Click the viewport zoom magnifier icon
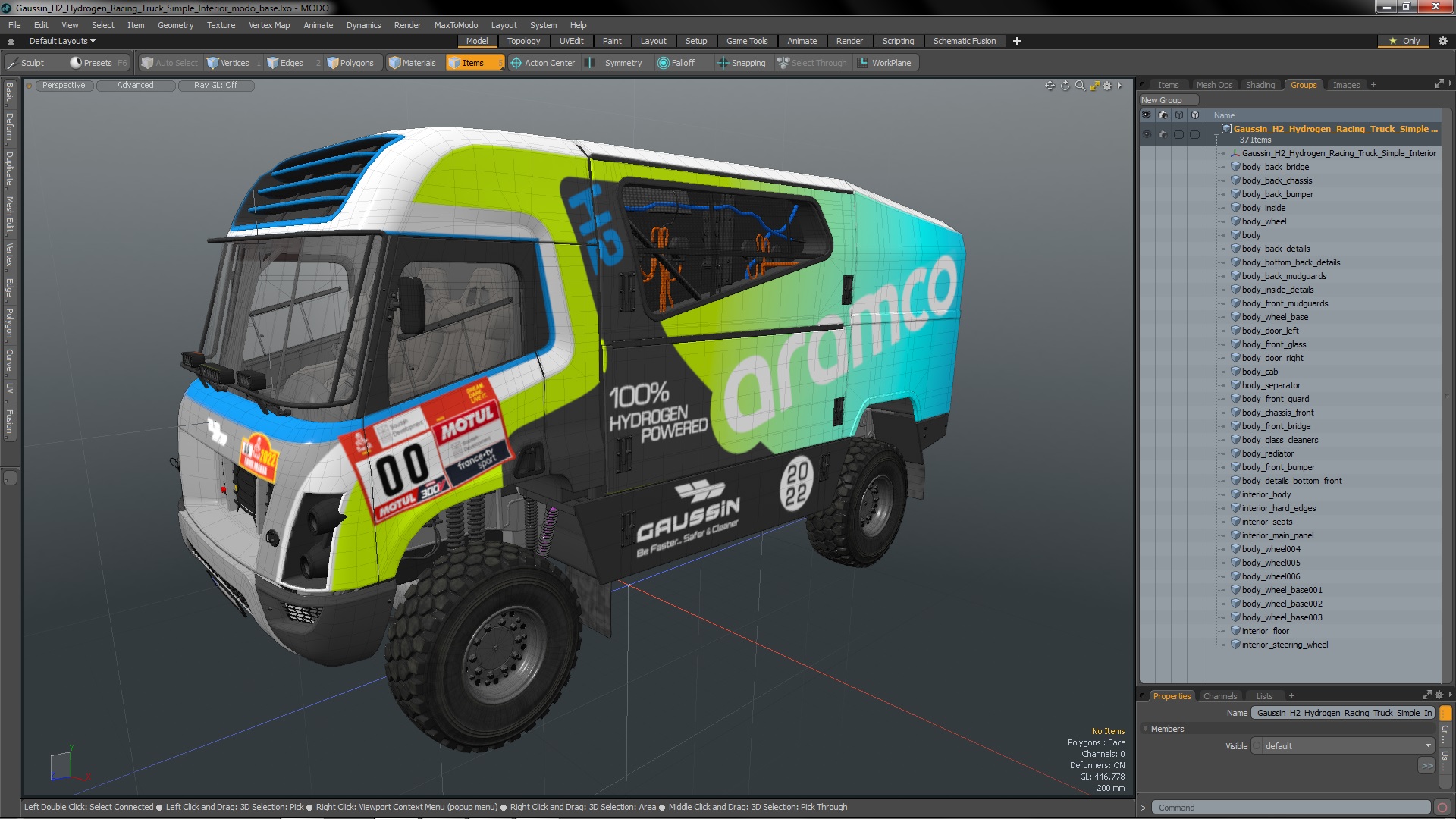 [1080, 86]
